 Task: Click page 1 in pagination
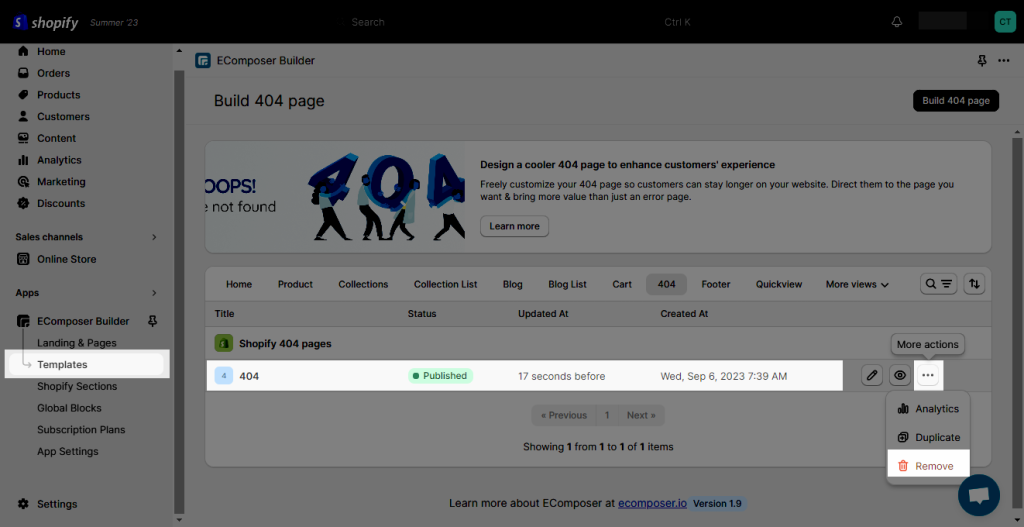pyautogui.click(x=607, y=415)
